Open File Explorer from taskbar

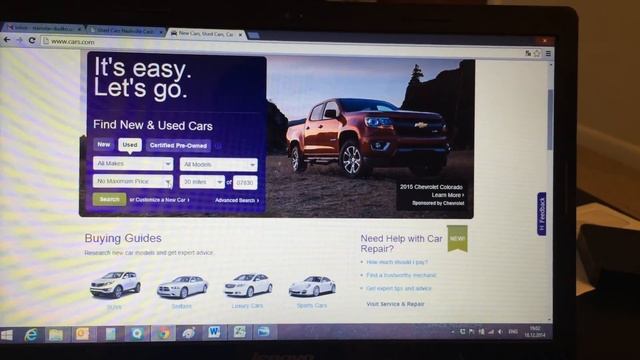[56, 335]
